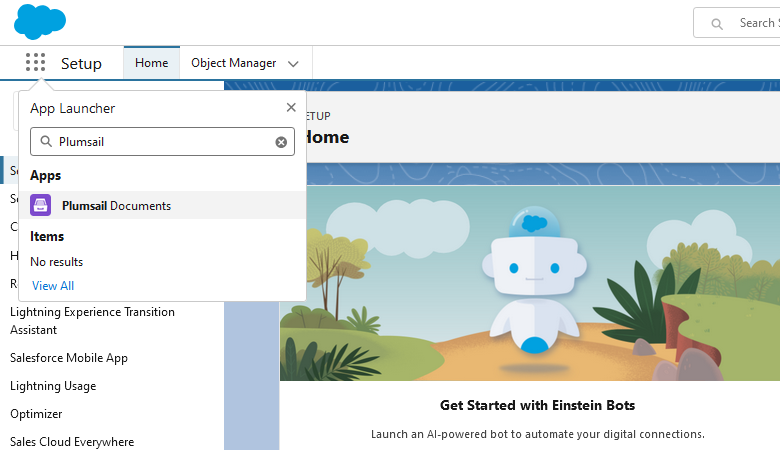Open the Lightning Usage setup item

pos(53,386)
